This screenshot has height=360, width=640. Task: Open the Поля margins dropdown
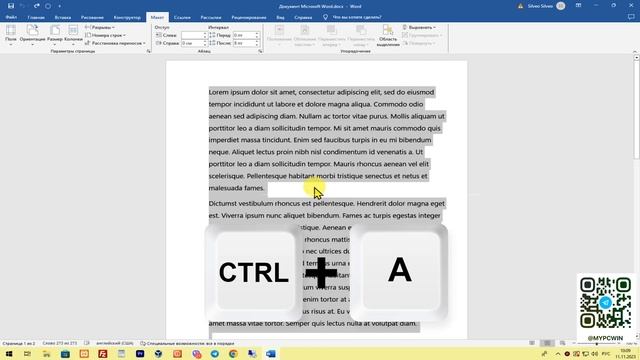click(11, 35)
